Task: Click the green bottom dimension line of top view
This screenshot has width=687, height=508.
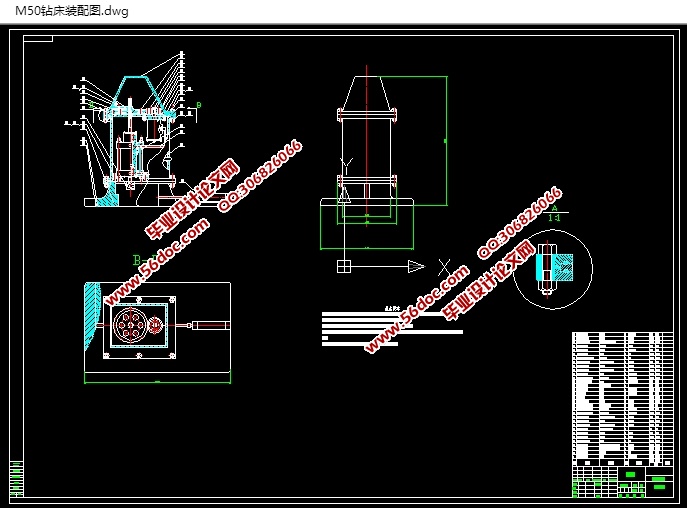Action: [158, 382]
